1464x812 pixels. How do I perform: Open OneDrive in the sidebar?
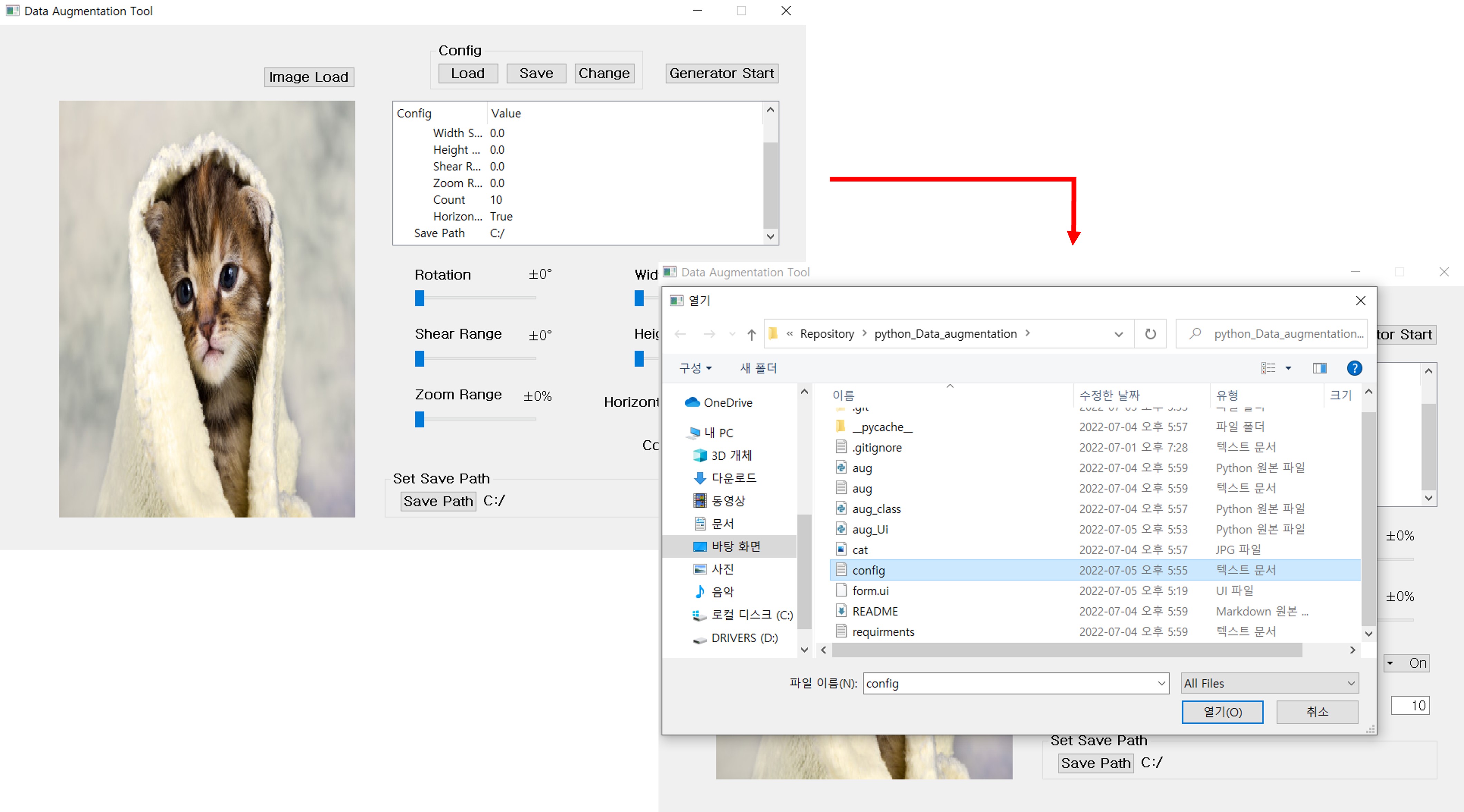coord(728,403)
